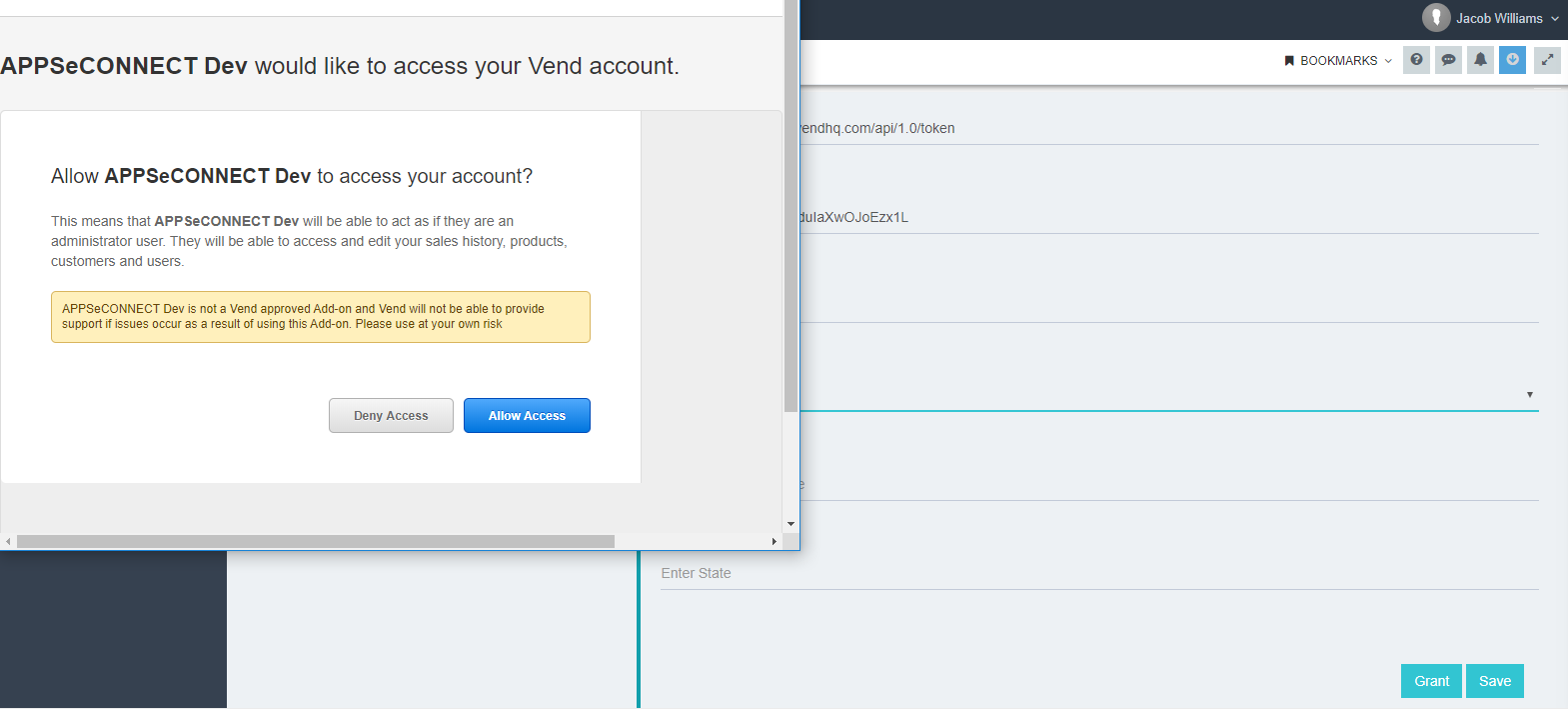Click the 'would like to access your Vend account' title

(x=340, y=66)
